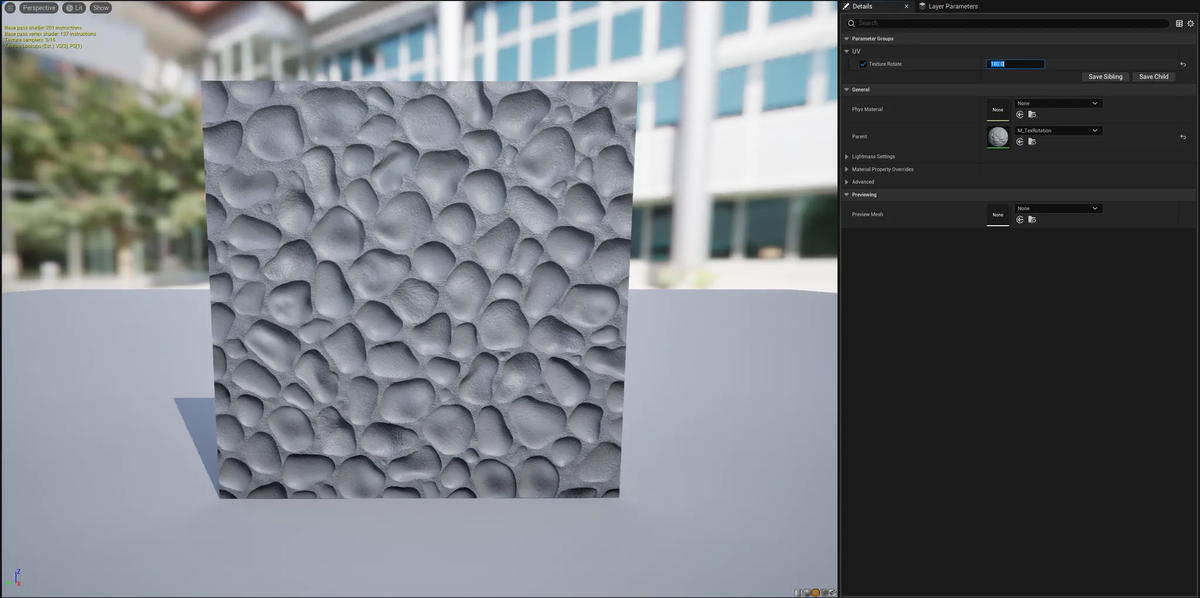Set preview shape to cylinder
Screen dimensions: 1200x598
coord(798,592)
